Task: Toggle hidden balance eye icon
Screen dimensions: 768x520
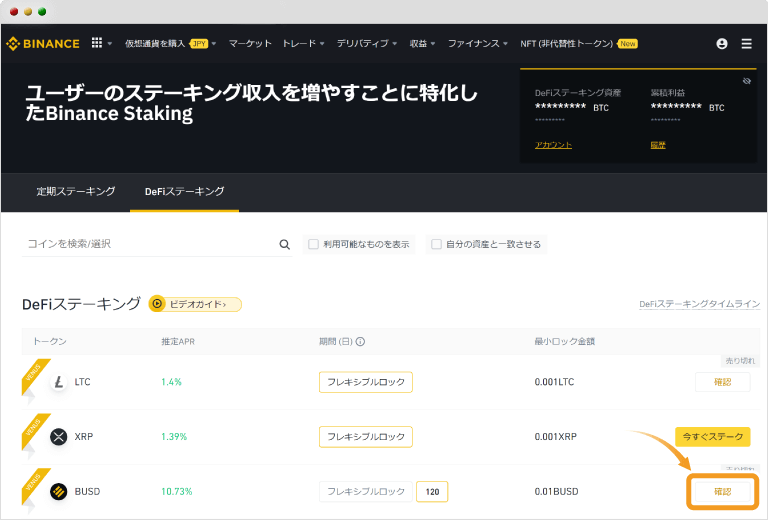Action: (746, 81)
